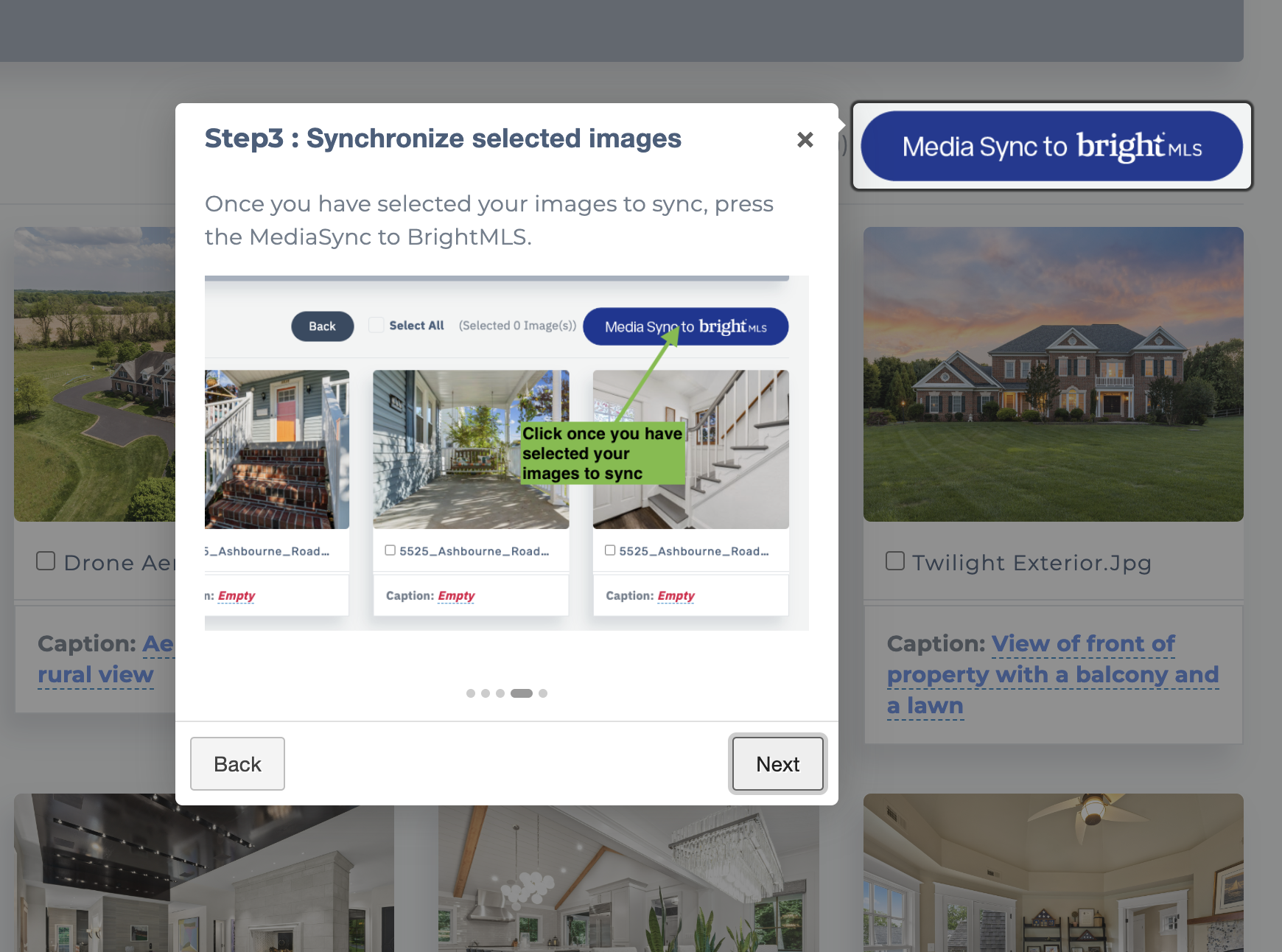Edit the caption ending in 'rural view'
Image resolution: width=1282 pixels, height=952 pixels.
click(106, 659)
